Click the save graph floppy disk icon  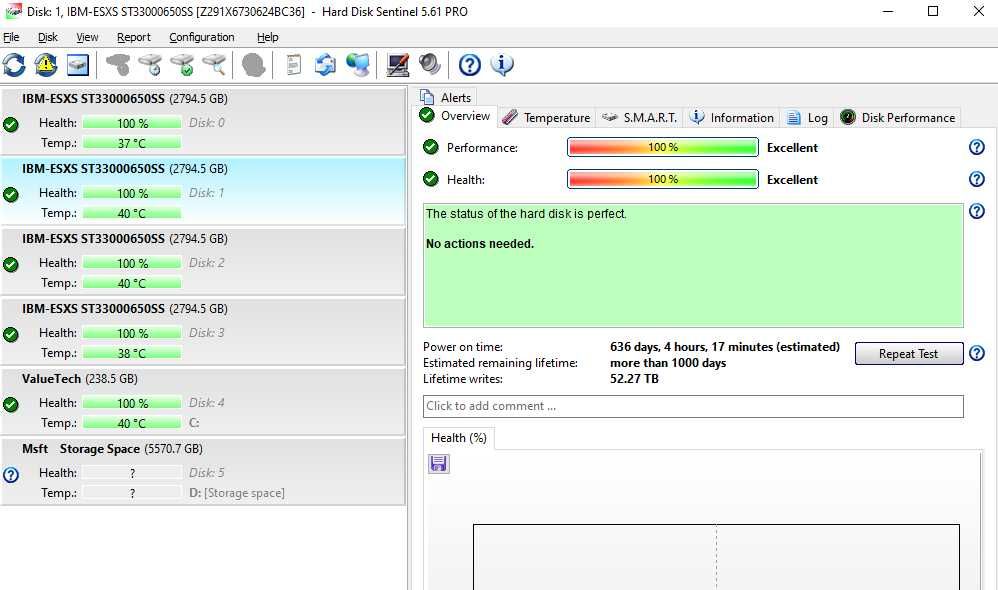[x=439, y=463]
